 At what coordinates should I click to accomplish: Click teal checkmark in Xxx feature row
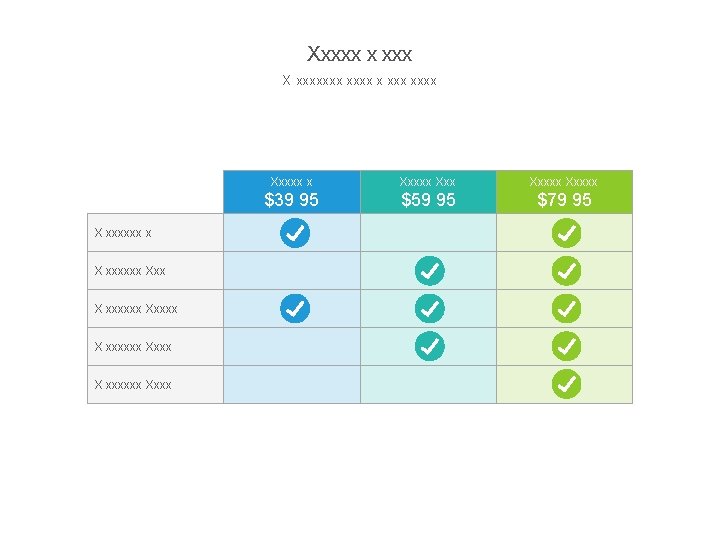pyautogui.click(x=429, y=271)
